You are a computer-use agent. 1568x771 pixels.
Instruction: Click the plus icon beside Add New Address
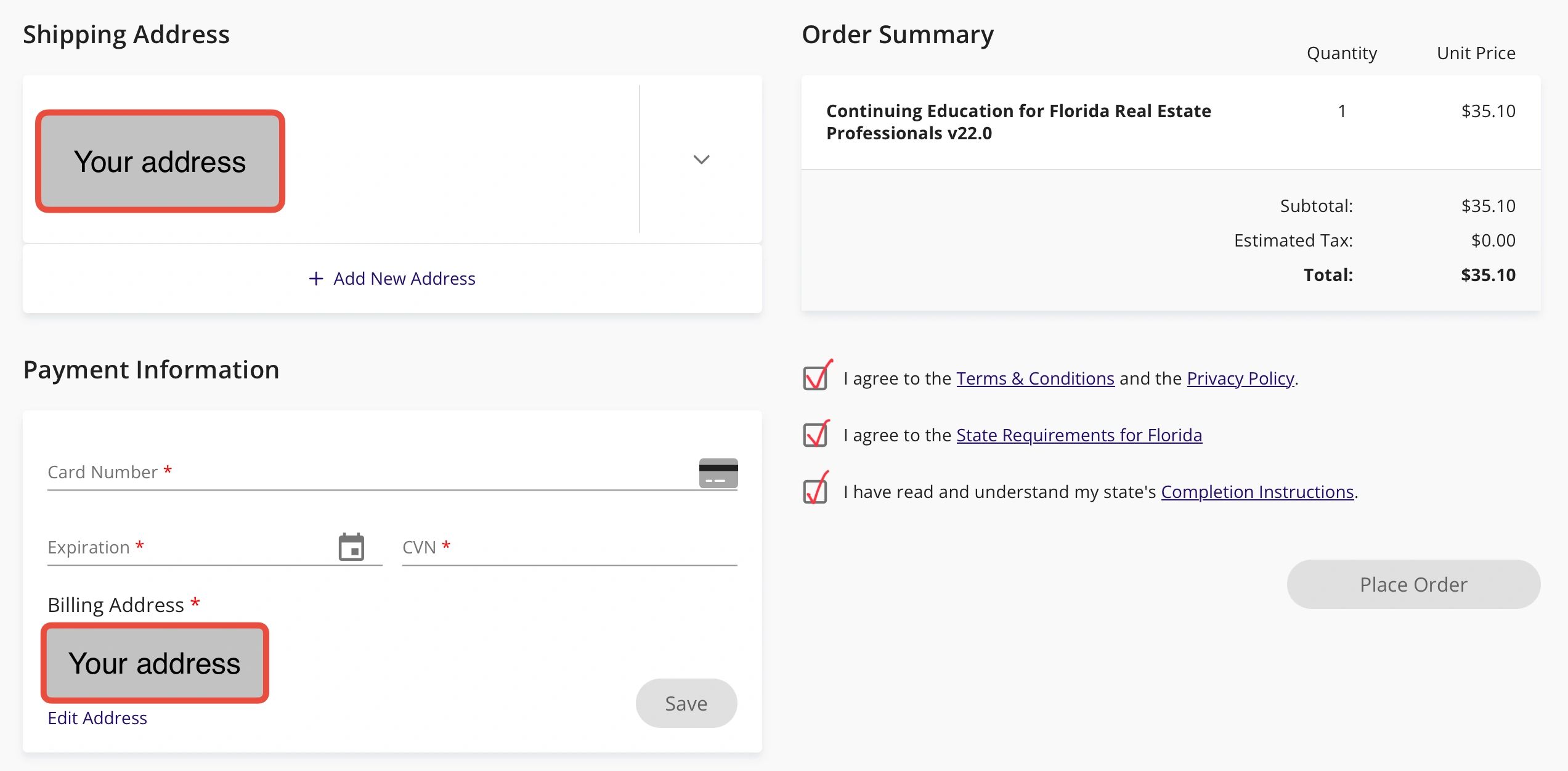315,279
